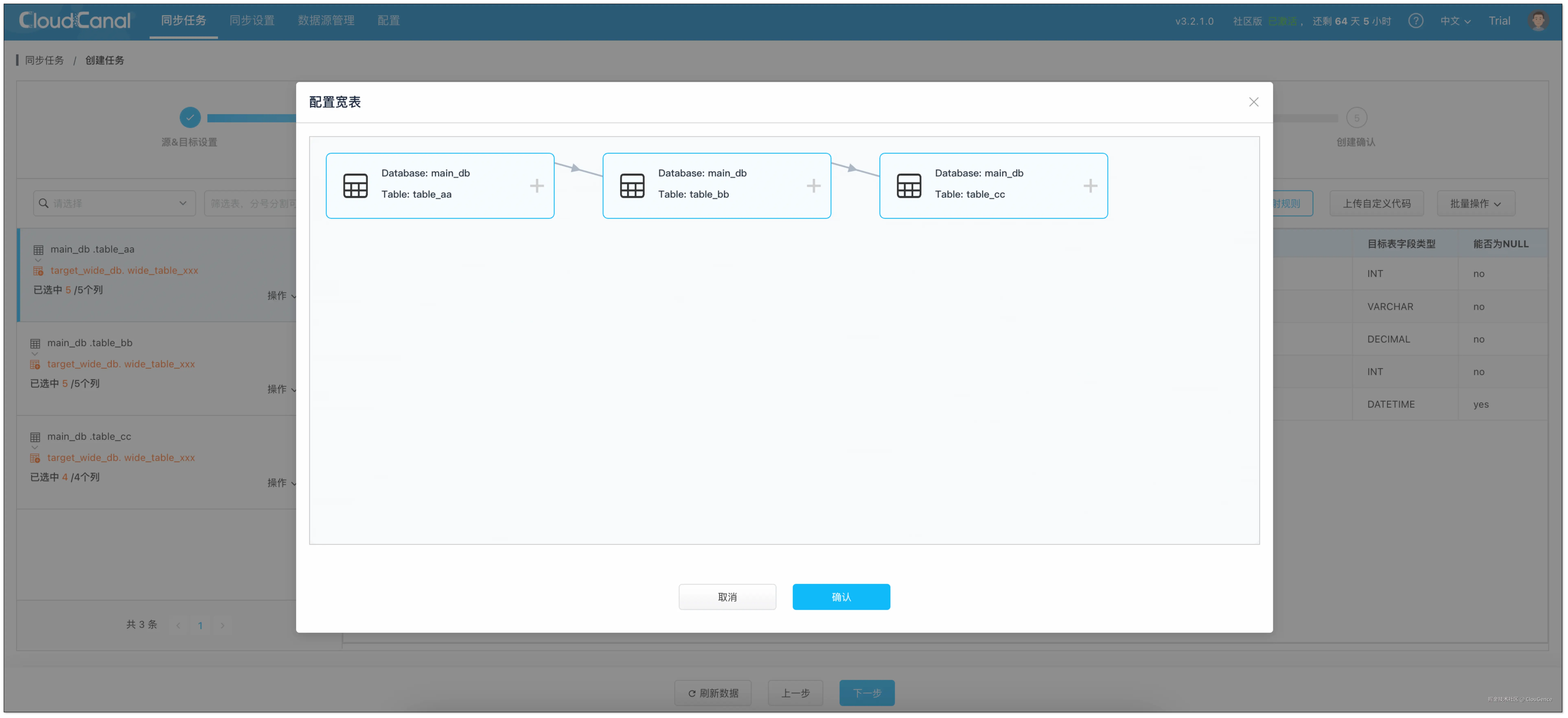Click plus icon on table_cc node
The image size is (1568, 718).
pos(1090,186)
